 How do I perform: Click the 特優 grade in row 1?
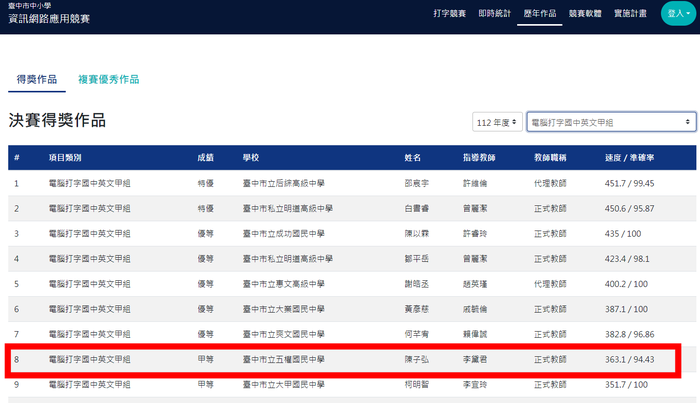(206, 183)
